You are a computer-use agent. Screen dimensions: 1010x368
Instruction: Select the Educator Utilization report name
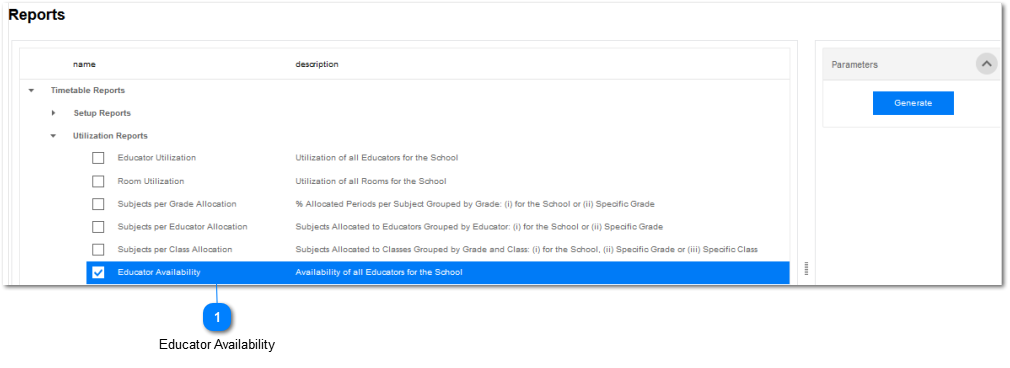tap(157, 158)
